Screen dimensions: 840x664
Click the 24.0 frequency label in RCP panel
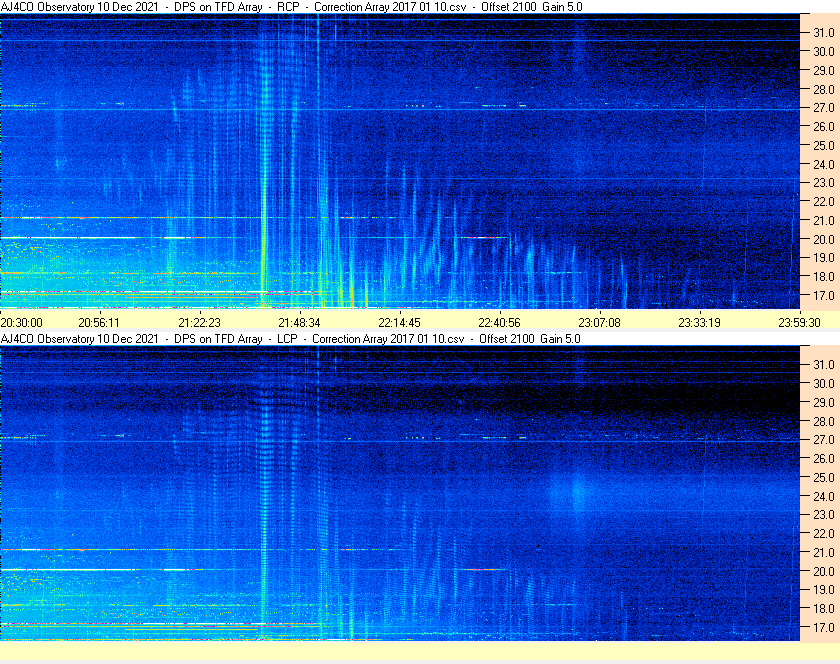pos(824,164)
